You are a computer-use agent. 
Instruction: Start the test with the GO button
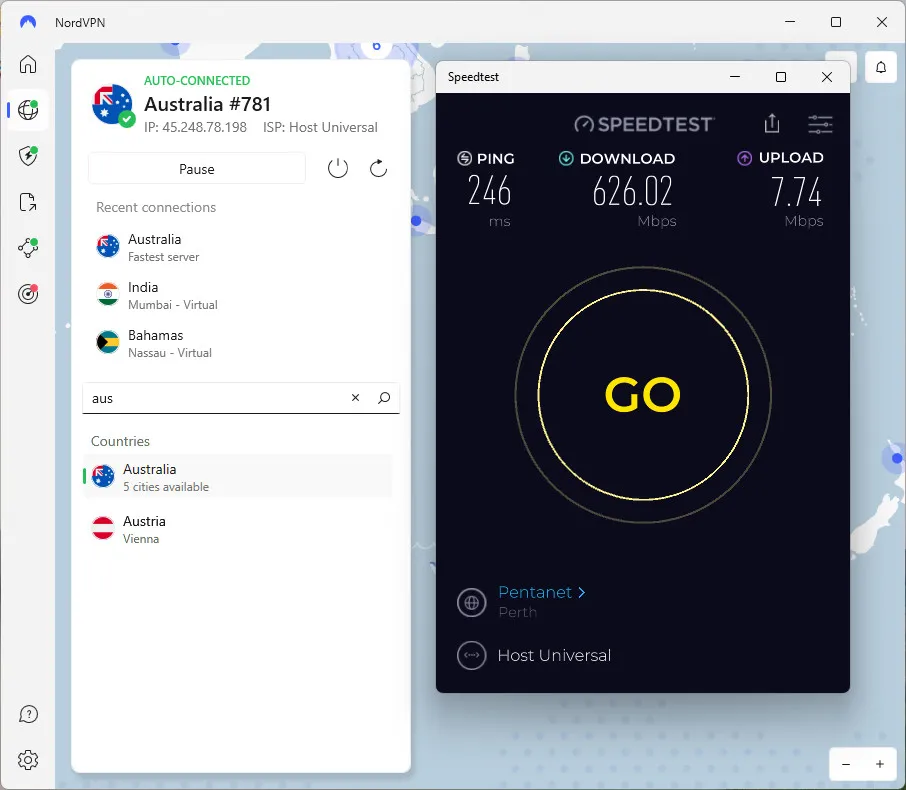pyautogui.click(x=643, y=394)
